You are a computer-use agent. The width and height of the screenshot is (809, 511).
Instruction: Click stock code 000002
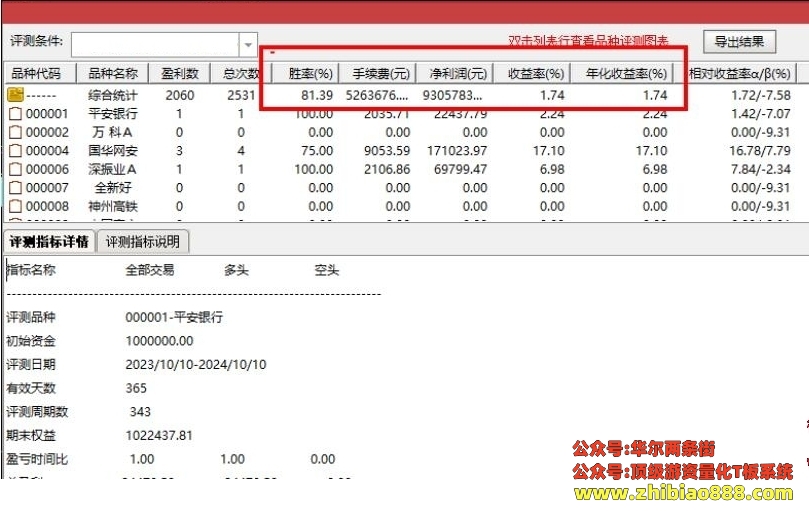(x=47, y=132)
